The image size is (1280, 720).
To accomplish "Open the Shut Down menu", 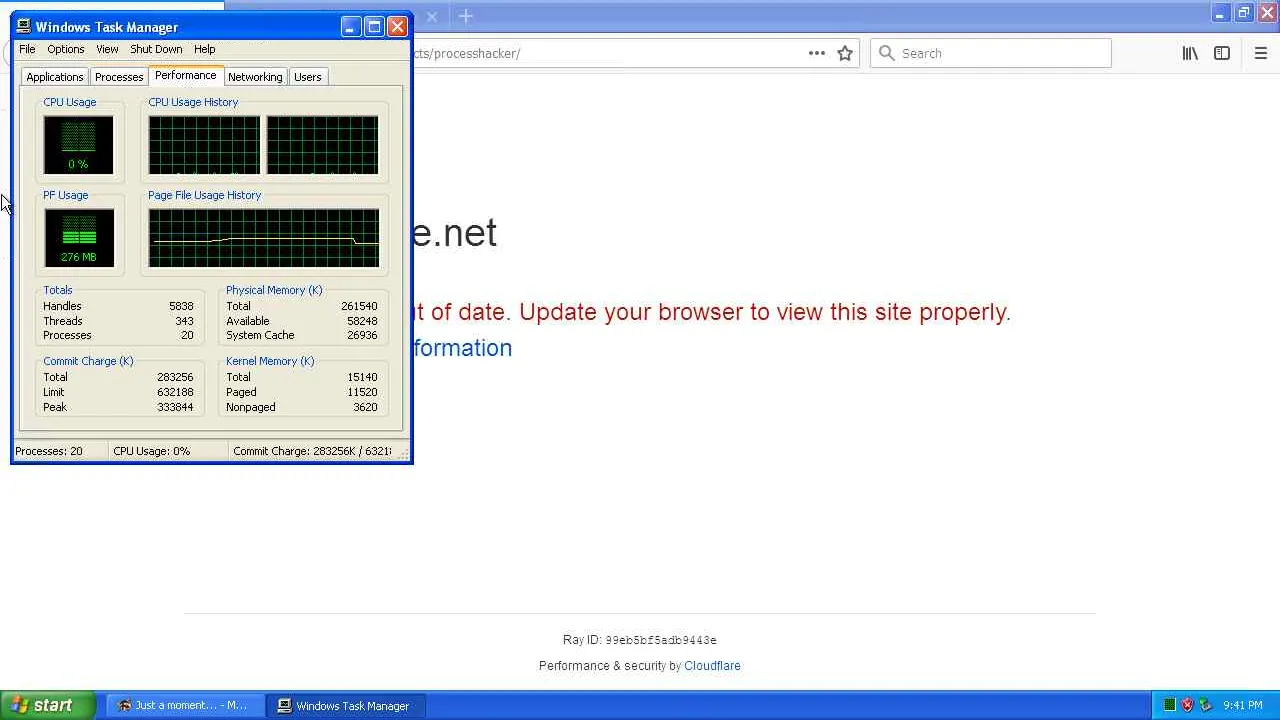I will coord(156,49).
